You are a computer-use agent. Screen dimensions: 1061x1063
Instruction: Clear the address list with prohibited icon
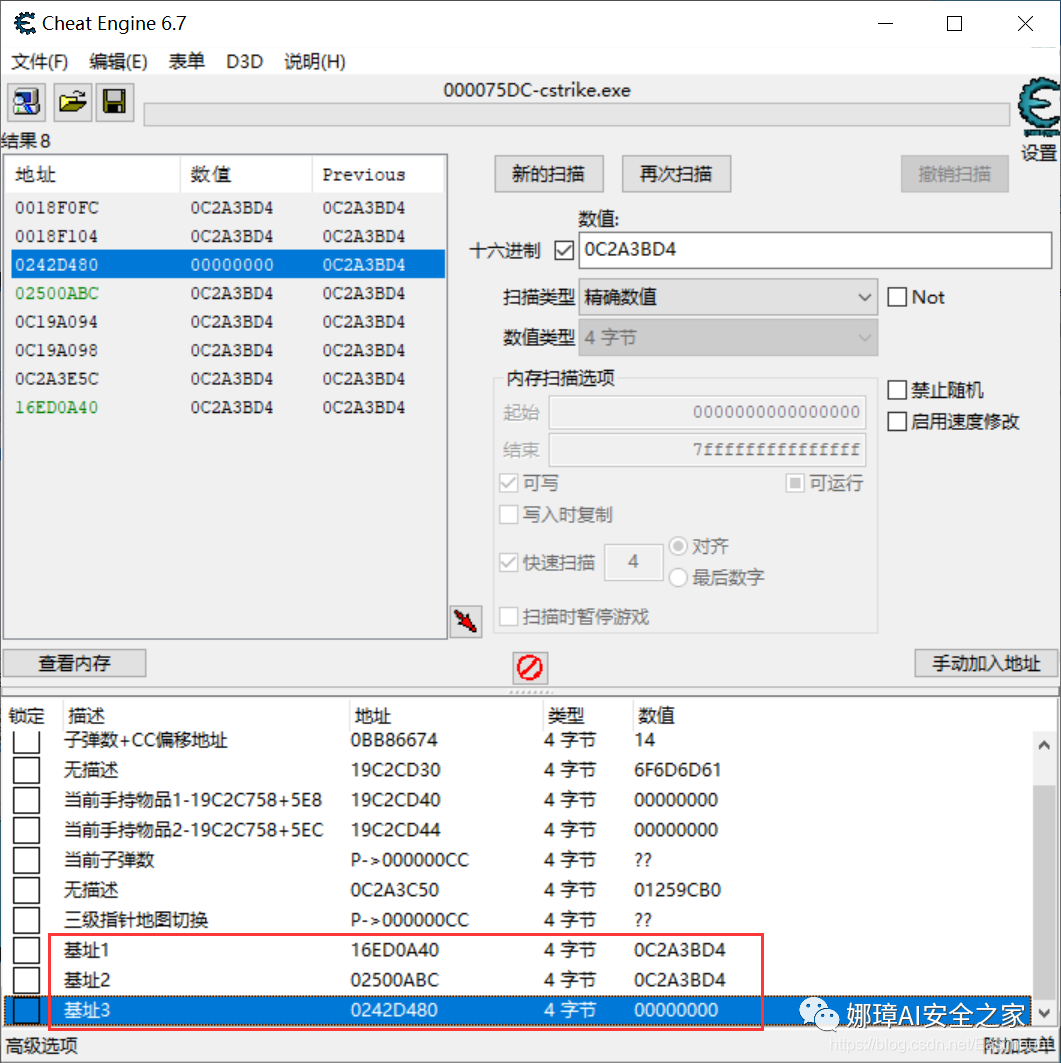[x=529, y=667]
